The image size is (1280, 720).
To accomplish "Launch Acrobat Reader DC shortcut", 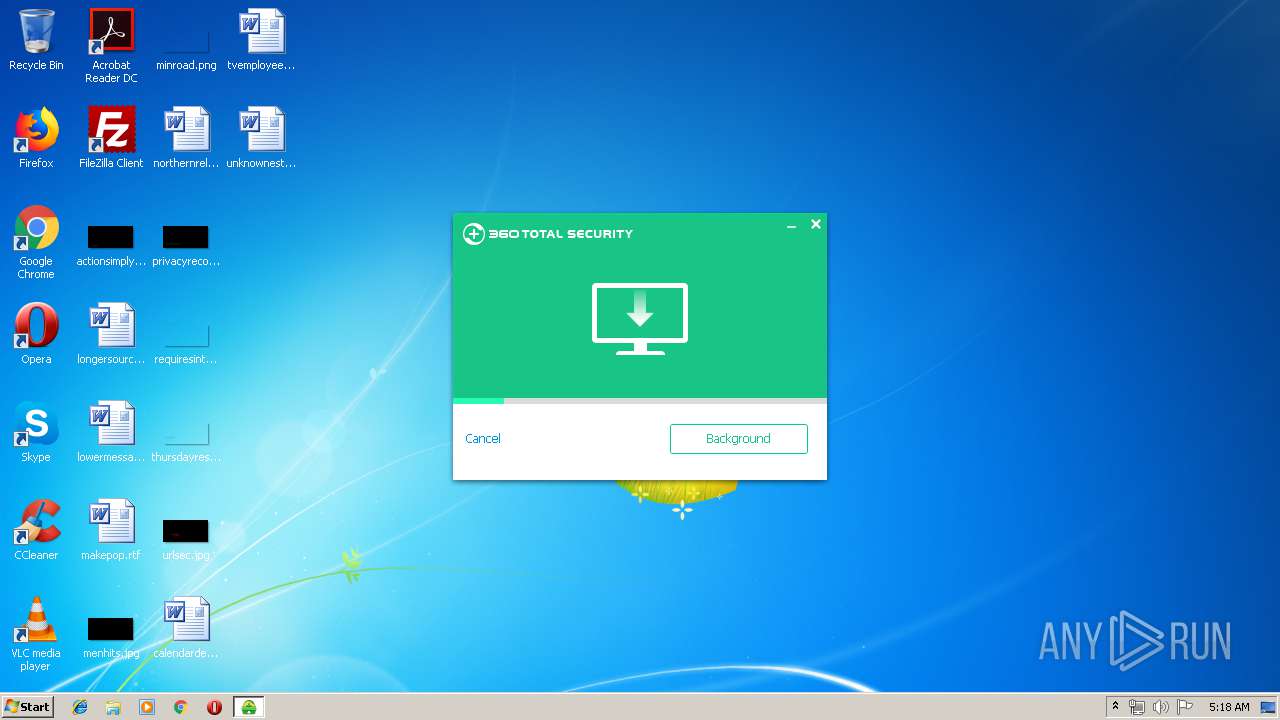I will (111, 45).
